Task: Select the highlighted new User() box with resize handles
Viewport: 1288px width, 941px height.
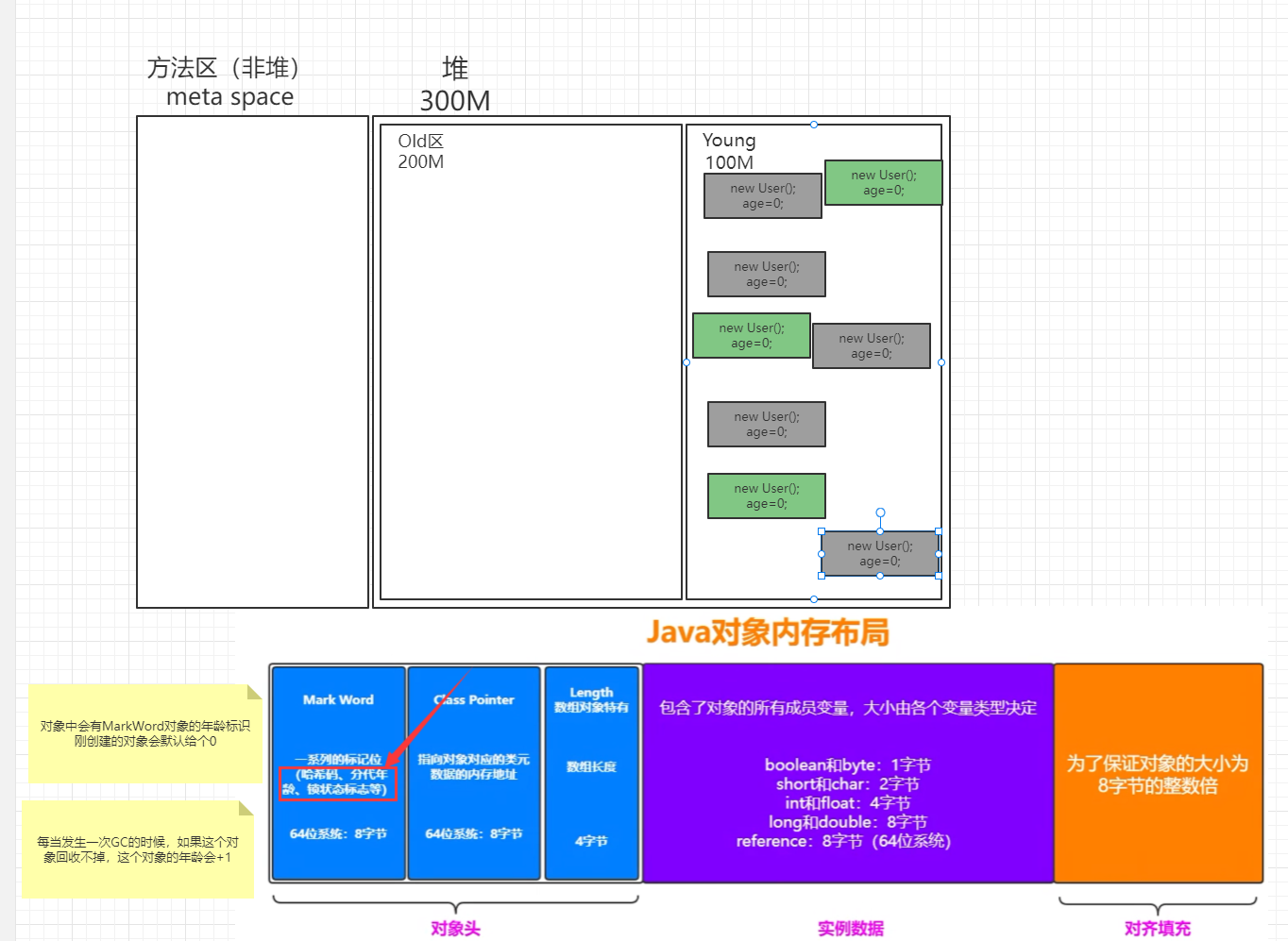Action: [880, 554]
